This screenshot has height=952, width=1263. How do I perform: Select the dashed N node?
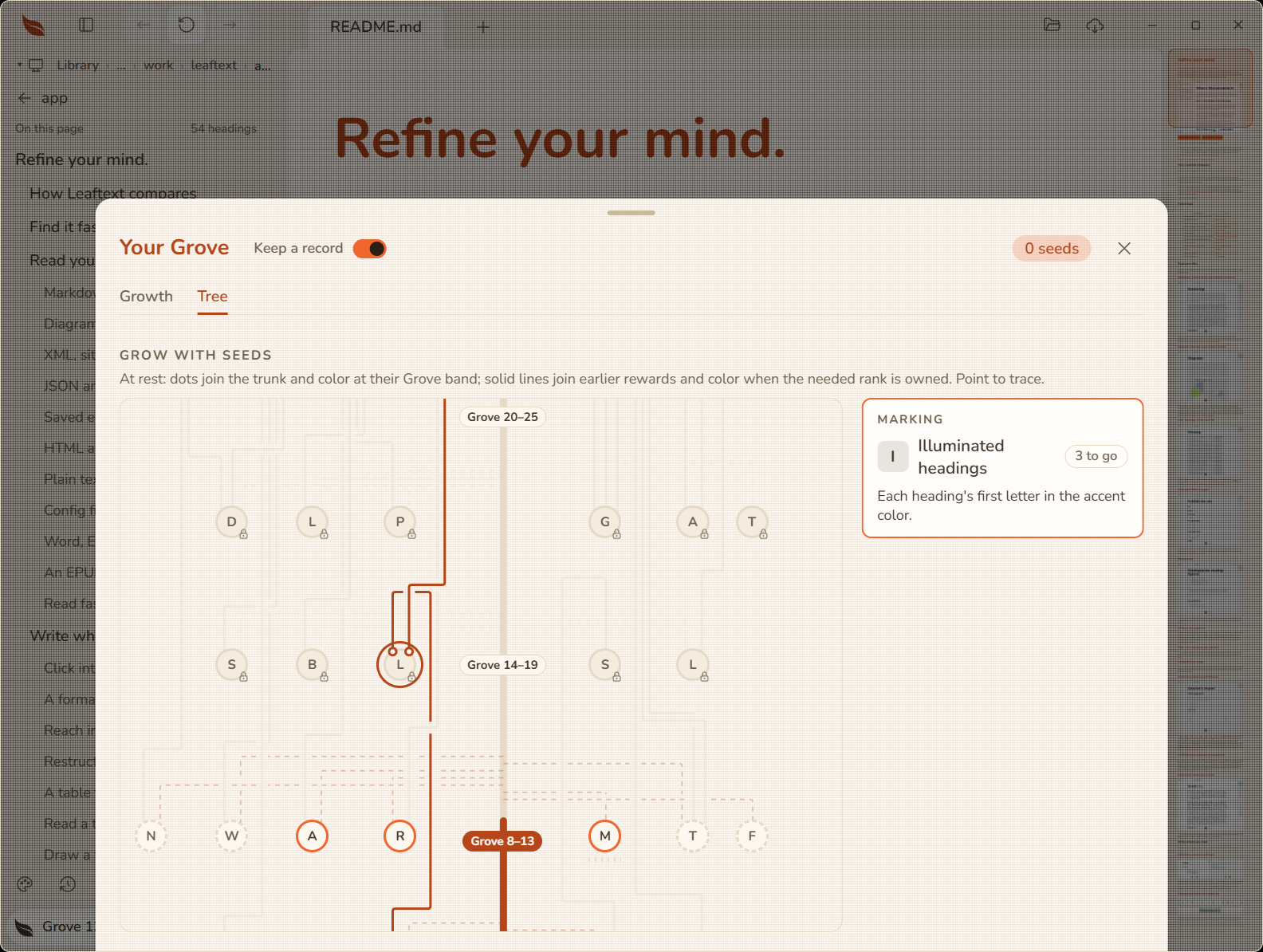point(151,836)
